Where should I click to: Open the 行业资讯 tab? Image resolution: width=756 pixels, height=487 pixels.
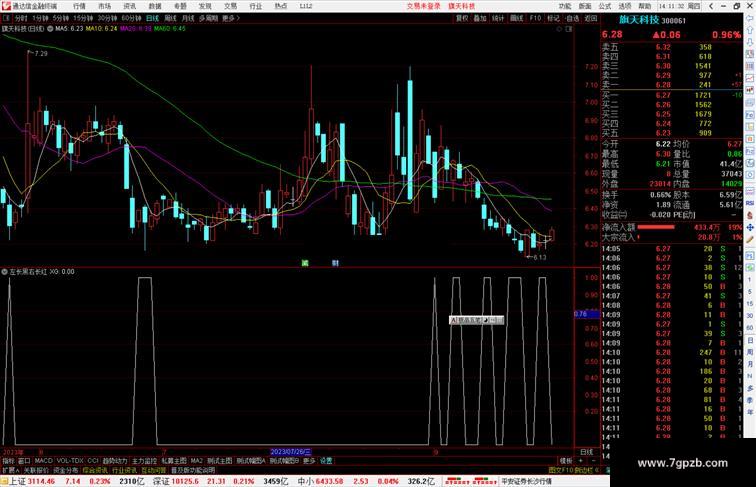pyautogui.click(x=124, y=470)
